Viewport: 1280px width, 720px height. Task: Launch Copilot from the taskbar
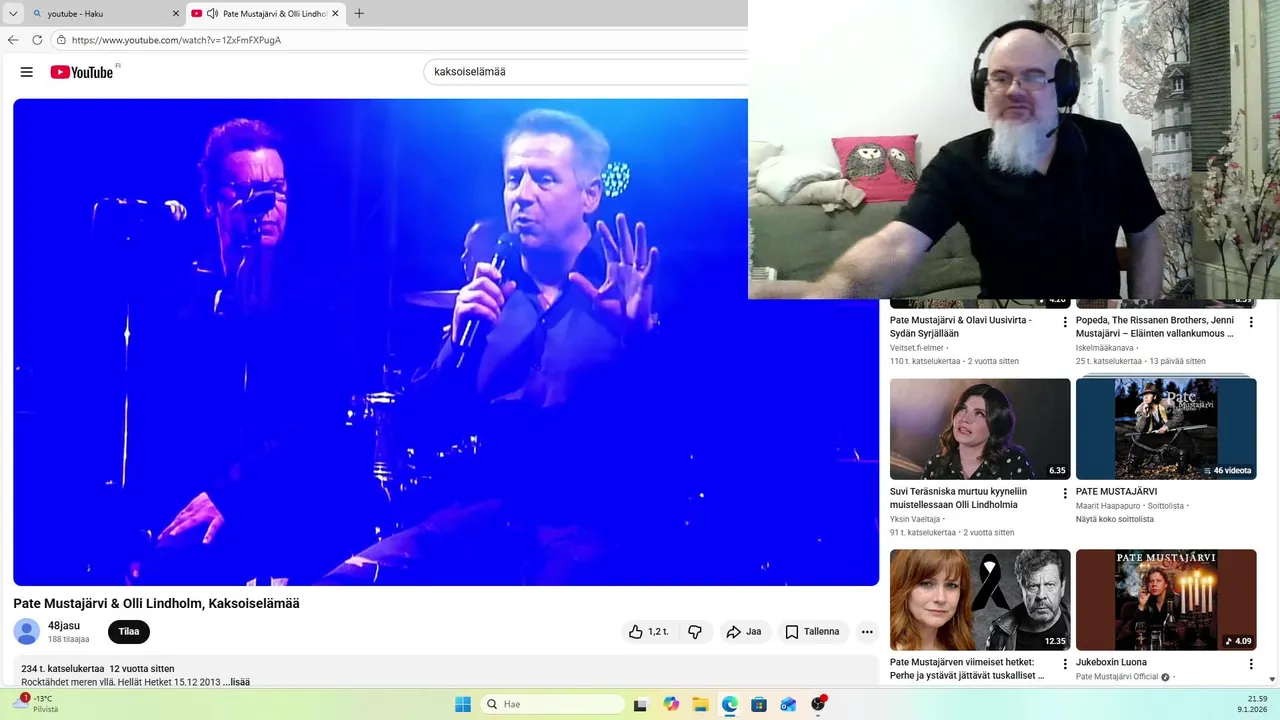pos(671,704)
